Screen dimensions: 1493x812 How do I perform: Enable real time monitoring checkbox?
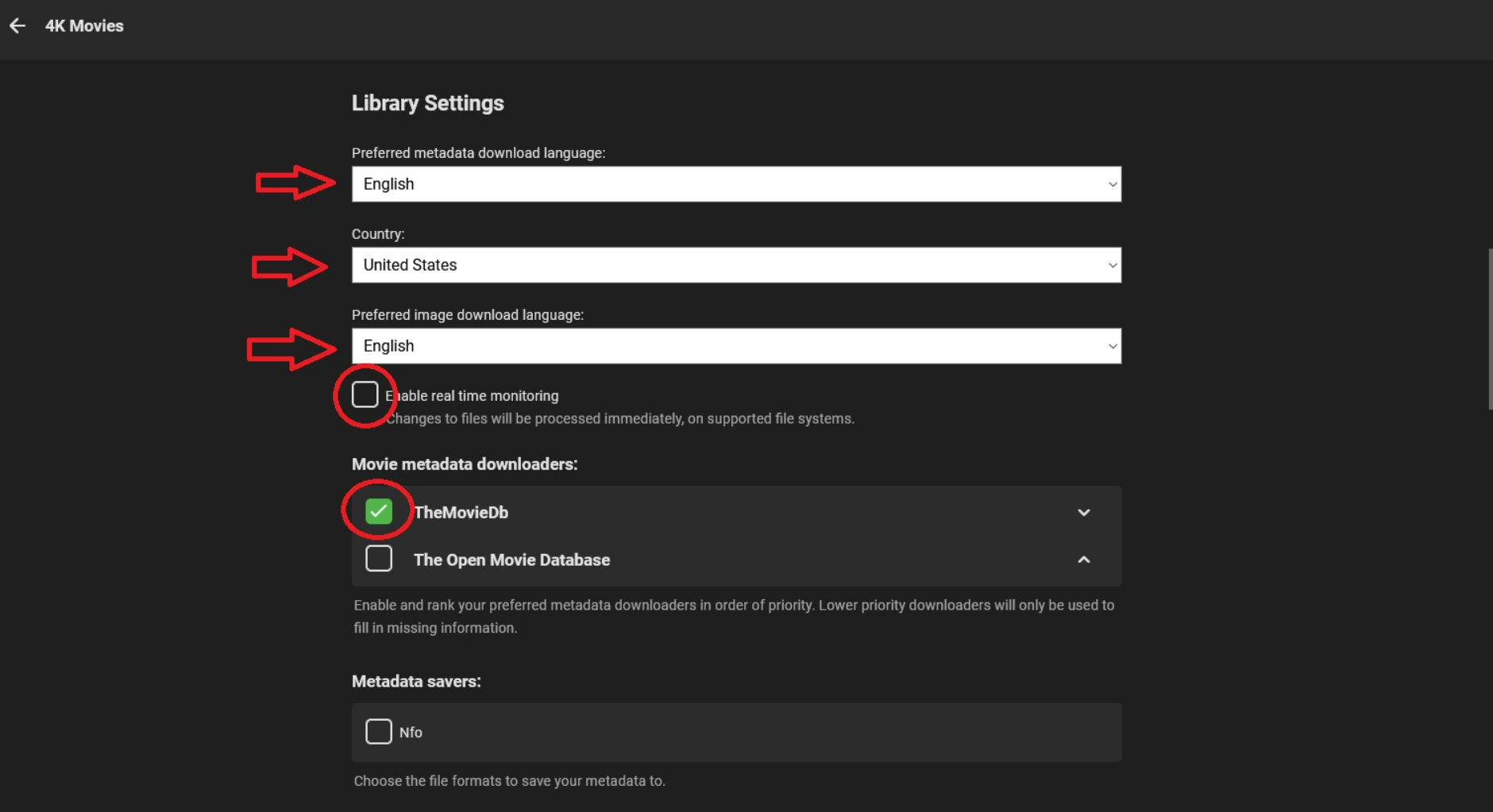coord(365,394)
